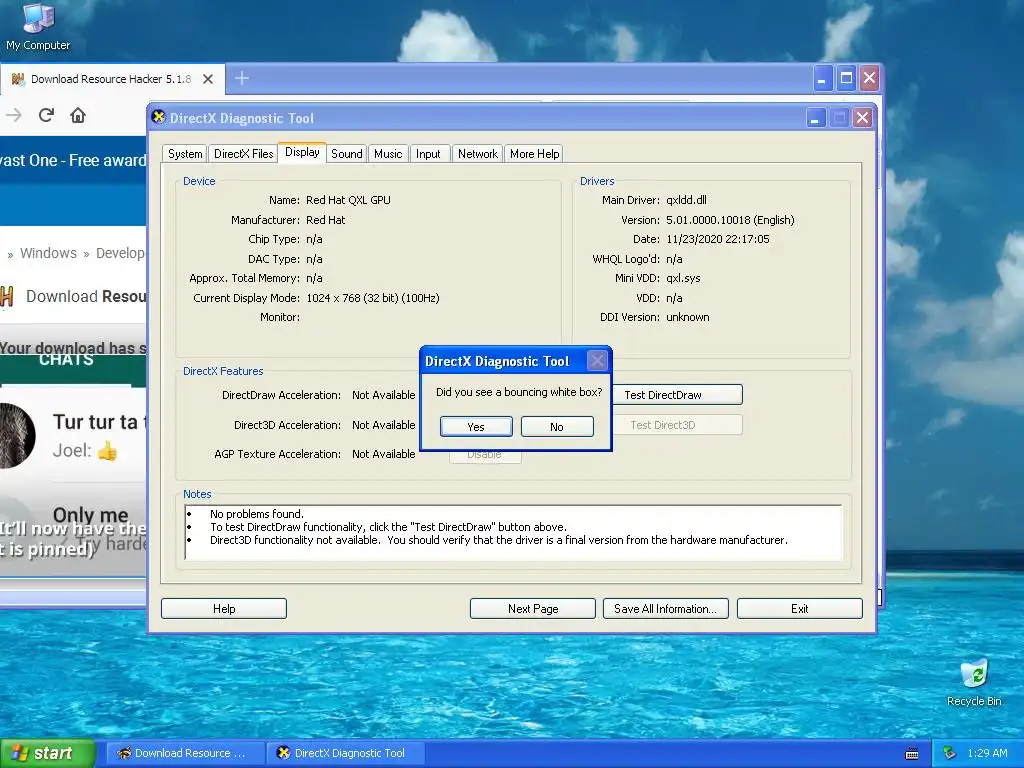Close the DirectX Diagnostic Tool window

point(862,118)
